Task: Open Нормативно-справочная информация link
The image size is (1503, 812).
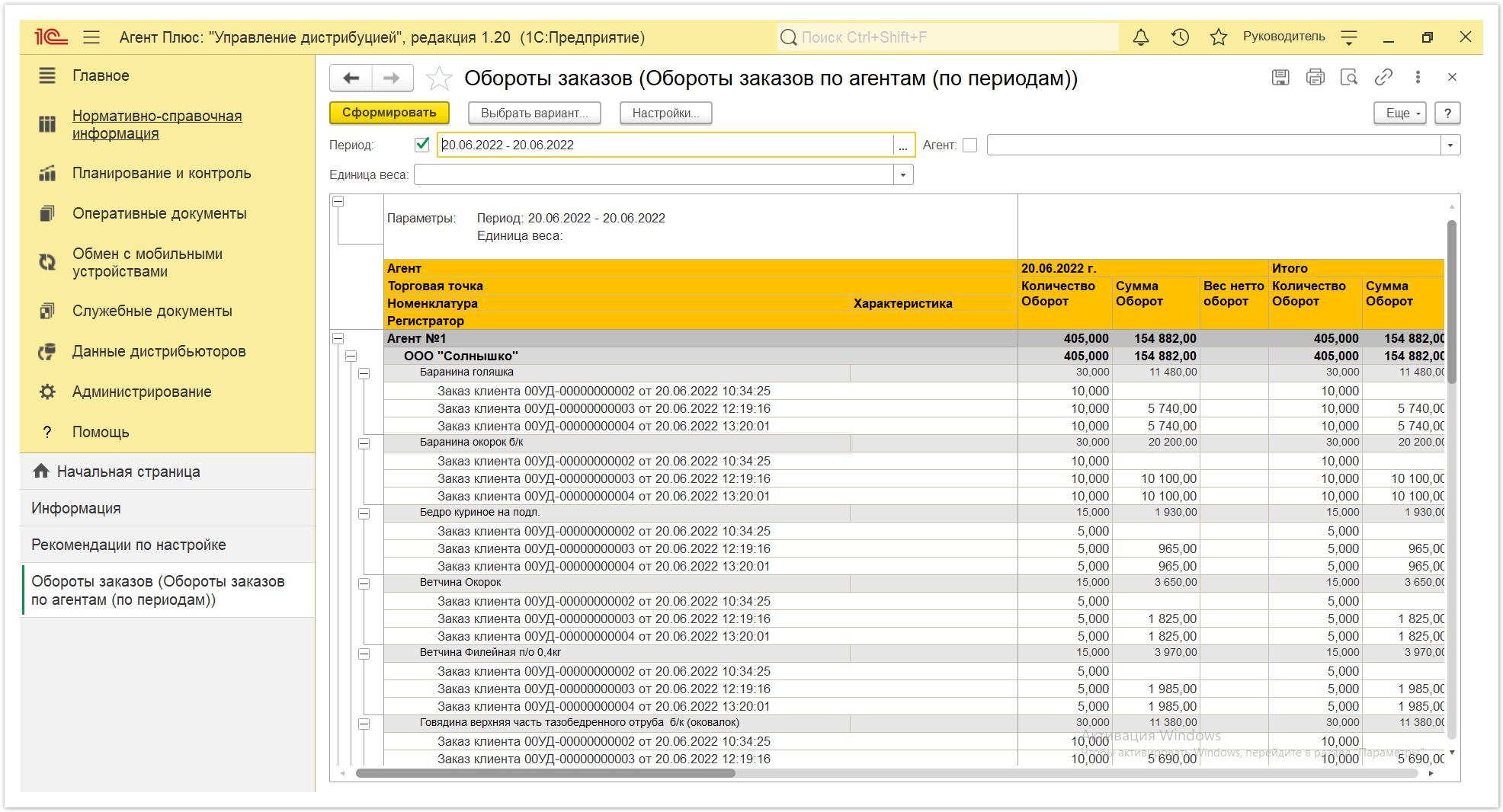Action: [x=157, y=124]
